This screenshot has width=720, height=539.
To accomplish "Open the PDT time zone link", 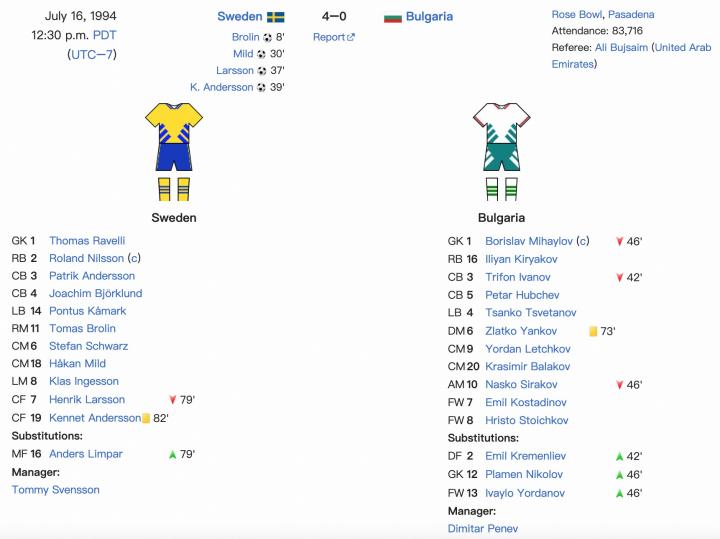I will pyautogui.click(x=105, y=35).
